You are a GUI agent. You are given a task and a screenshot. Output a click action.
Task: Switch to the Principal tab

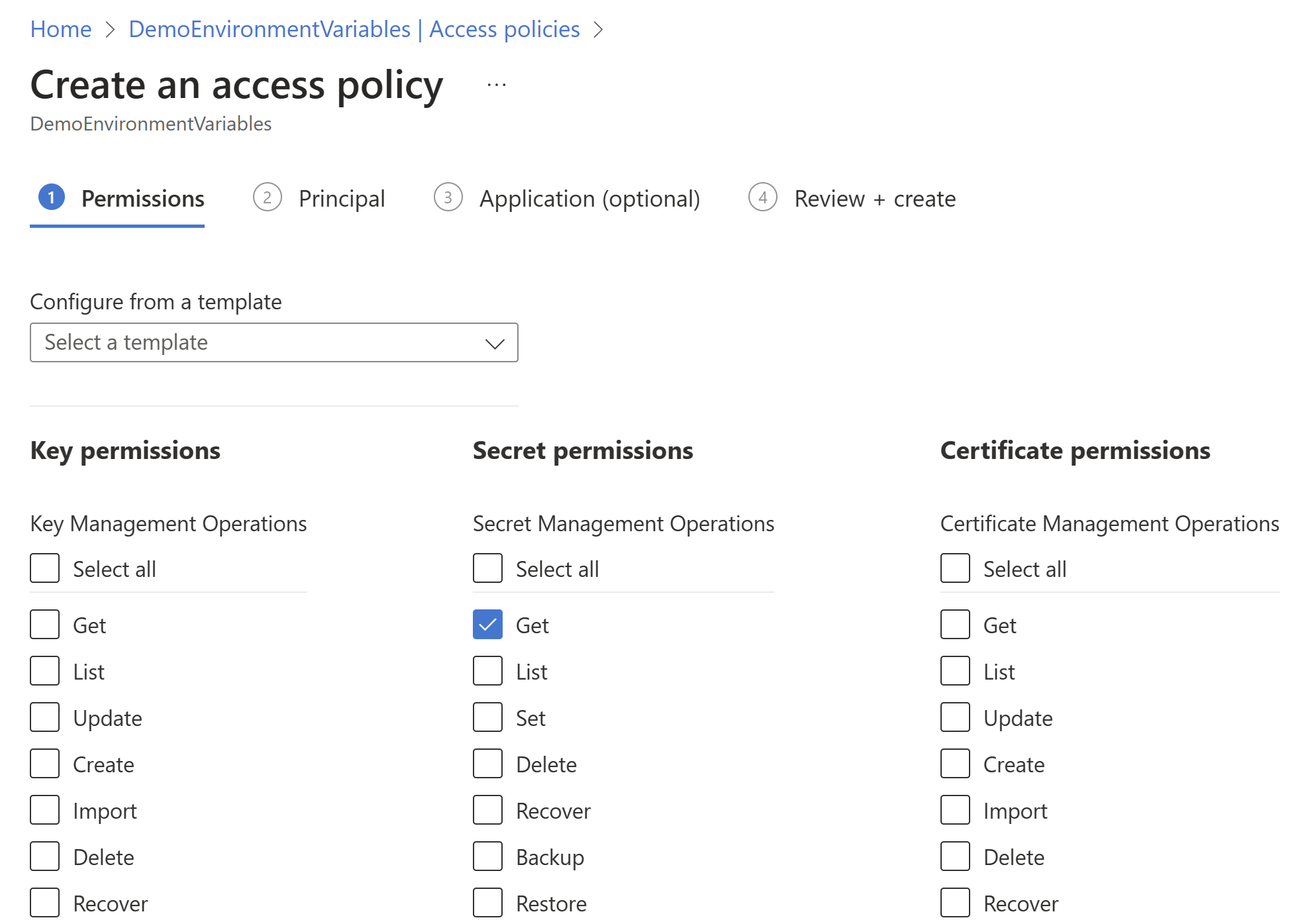341,199
